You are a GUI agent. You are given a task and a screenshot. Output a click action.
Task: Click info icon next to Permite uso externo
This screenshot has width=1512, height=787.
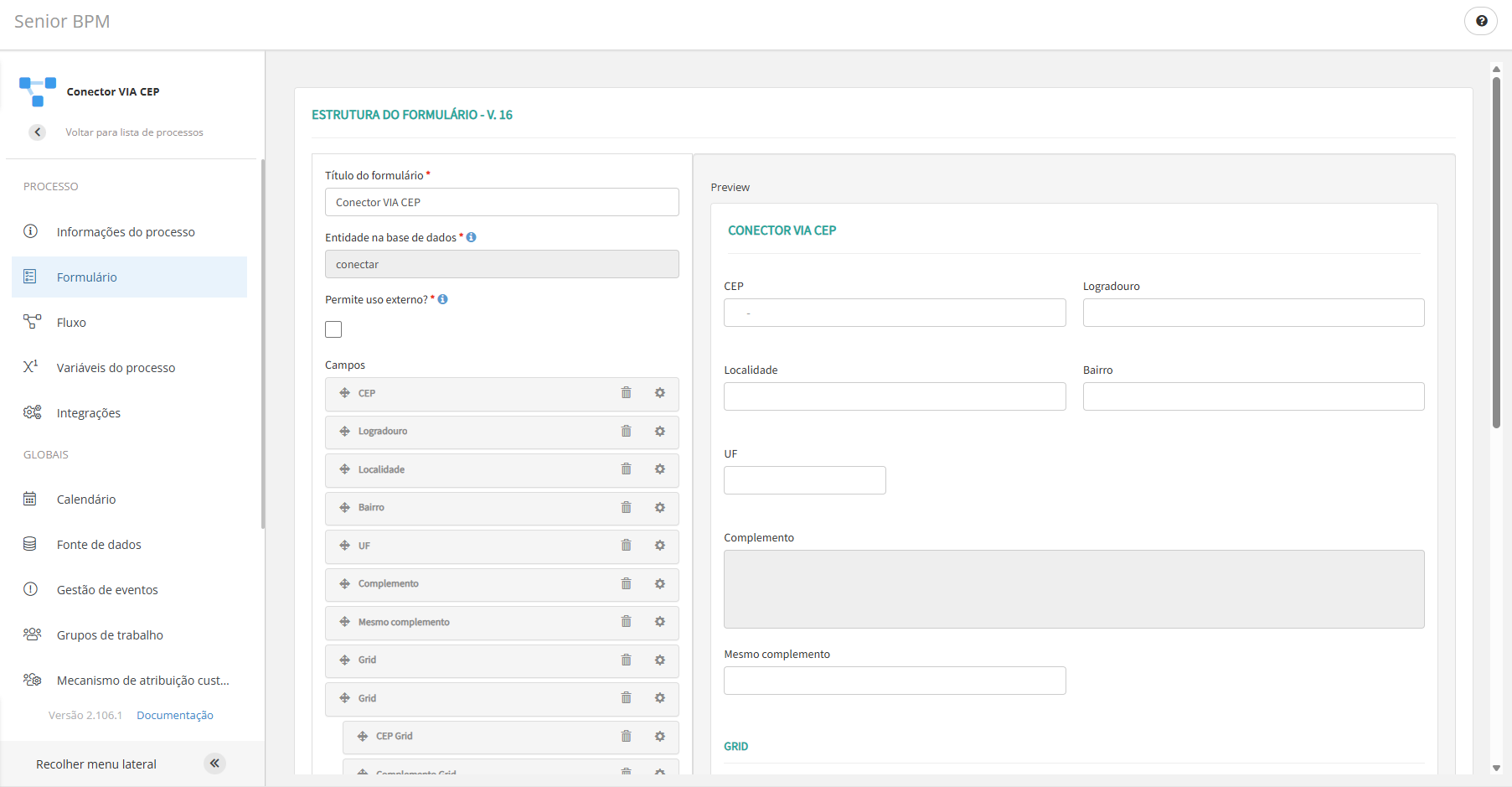tap(443, 299)
